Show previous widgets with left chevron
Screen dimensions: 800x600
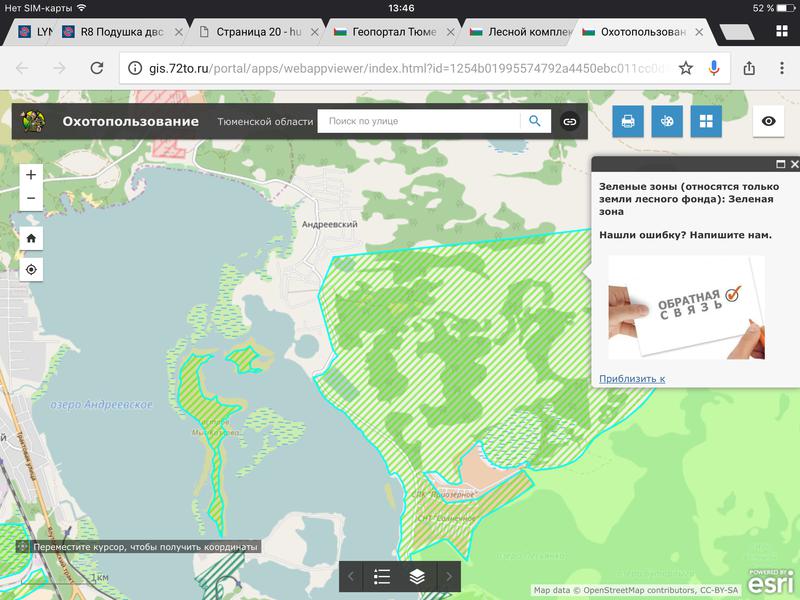pyautogui.click(x=350, y=576)
